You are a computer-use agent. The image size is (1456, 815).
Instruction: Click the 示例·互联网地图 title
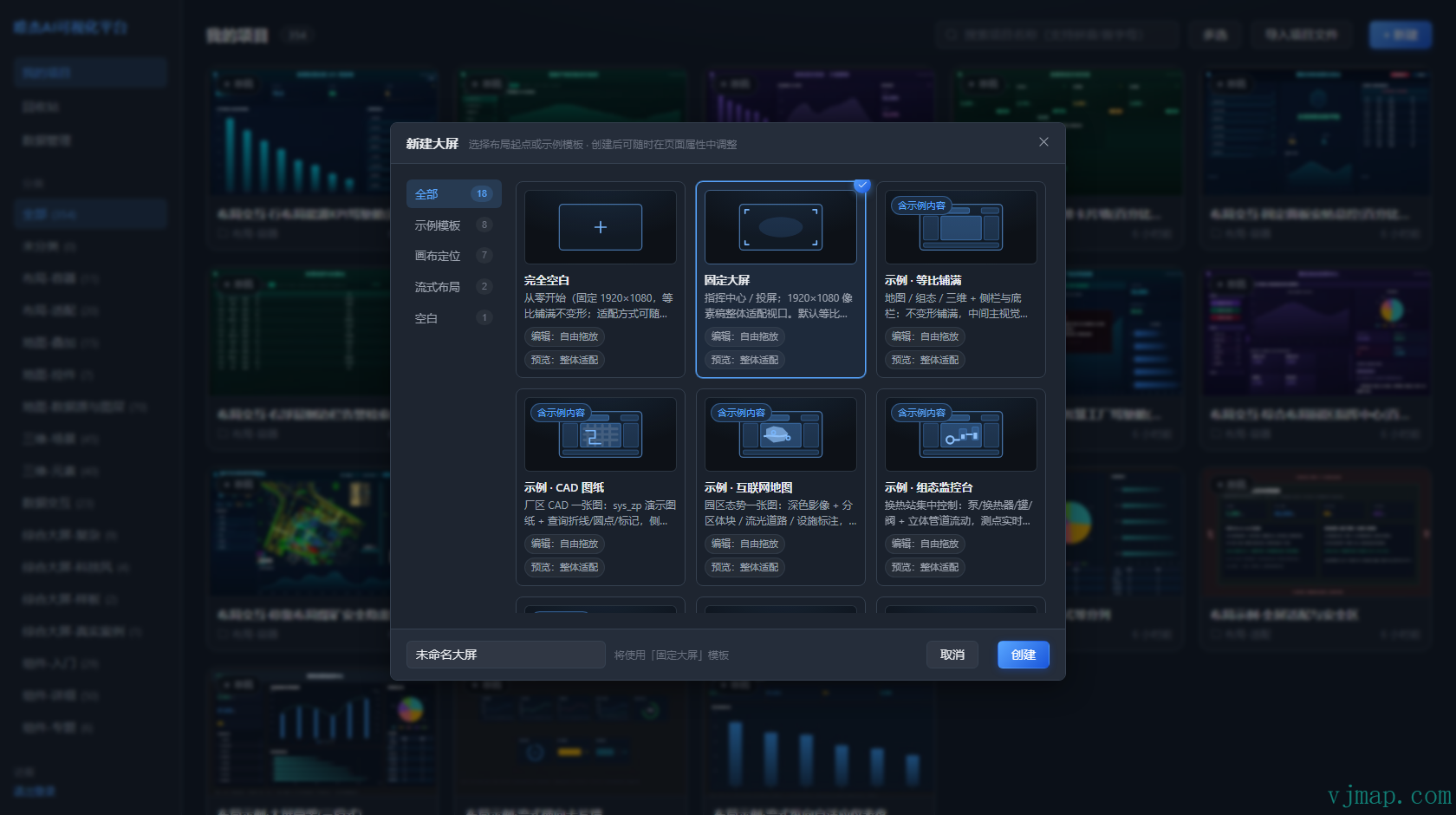pyautogui.click(x=749, y=487)
